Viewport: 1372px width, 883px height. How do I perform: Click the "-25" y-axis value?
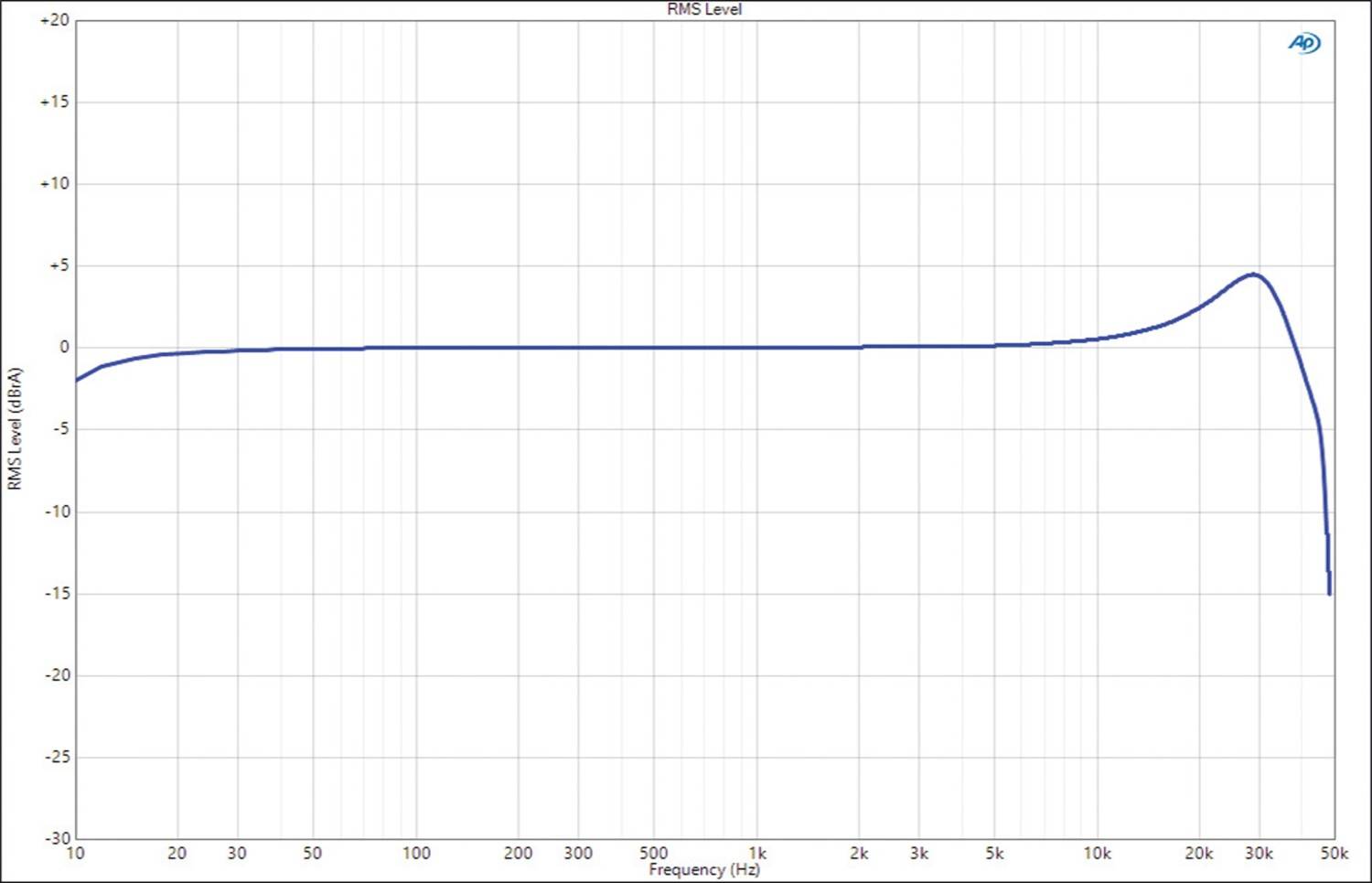tap(57, 757)
